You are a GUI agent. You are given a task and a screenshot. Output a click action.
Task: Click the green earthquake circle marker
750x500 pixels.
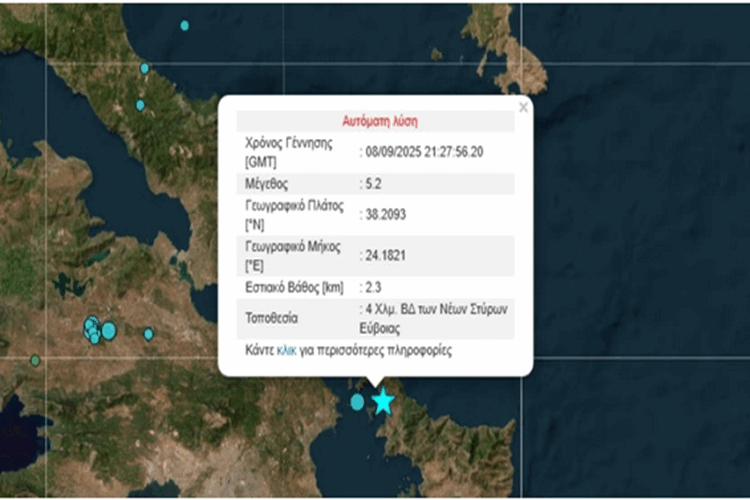pos(35,360)
